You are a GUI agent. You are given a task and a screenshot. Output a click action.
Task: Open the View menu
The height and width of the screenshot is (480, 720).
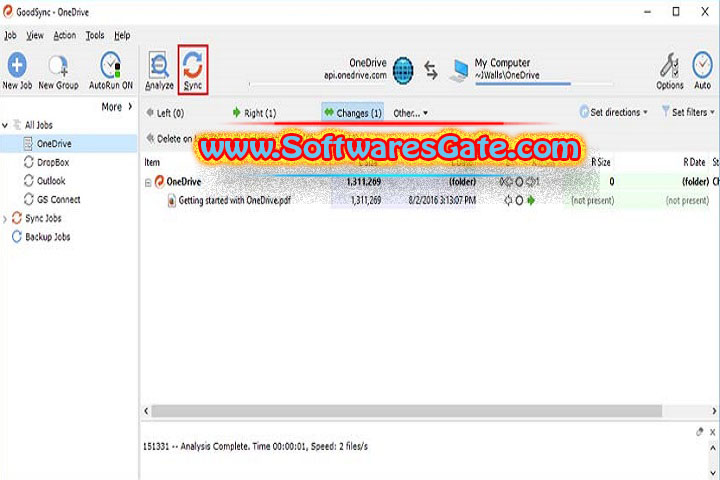click(34, 35)
